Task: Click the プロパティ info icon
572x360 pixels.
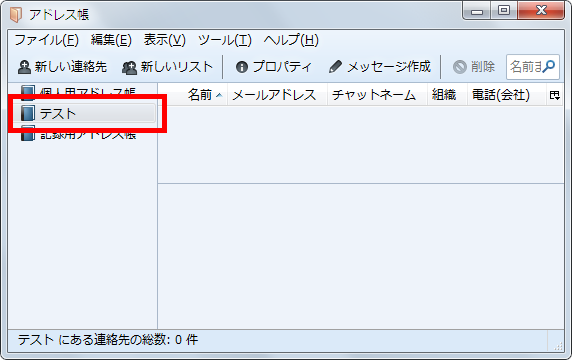Action: (242, 67)
